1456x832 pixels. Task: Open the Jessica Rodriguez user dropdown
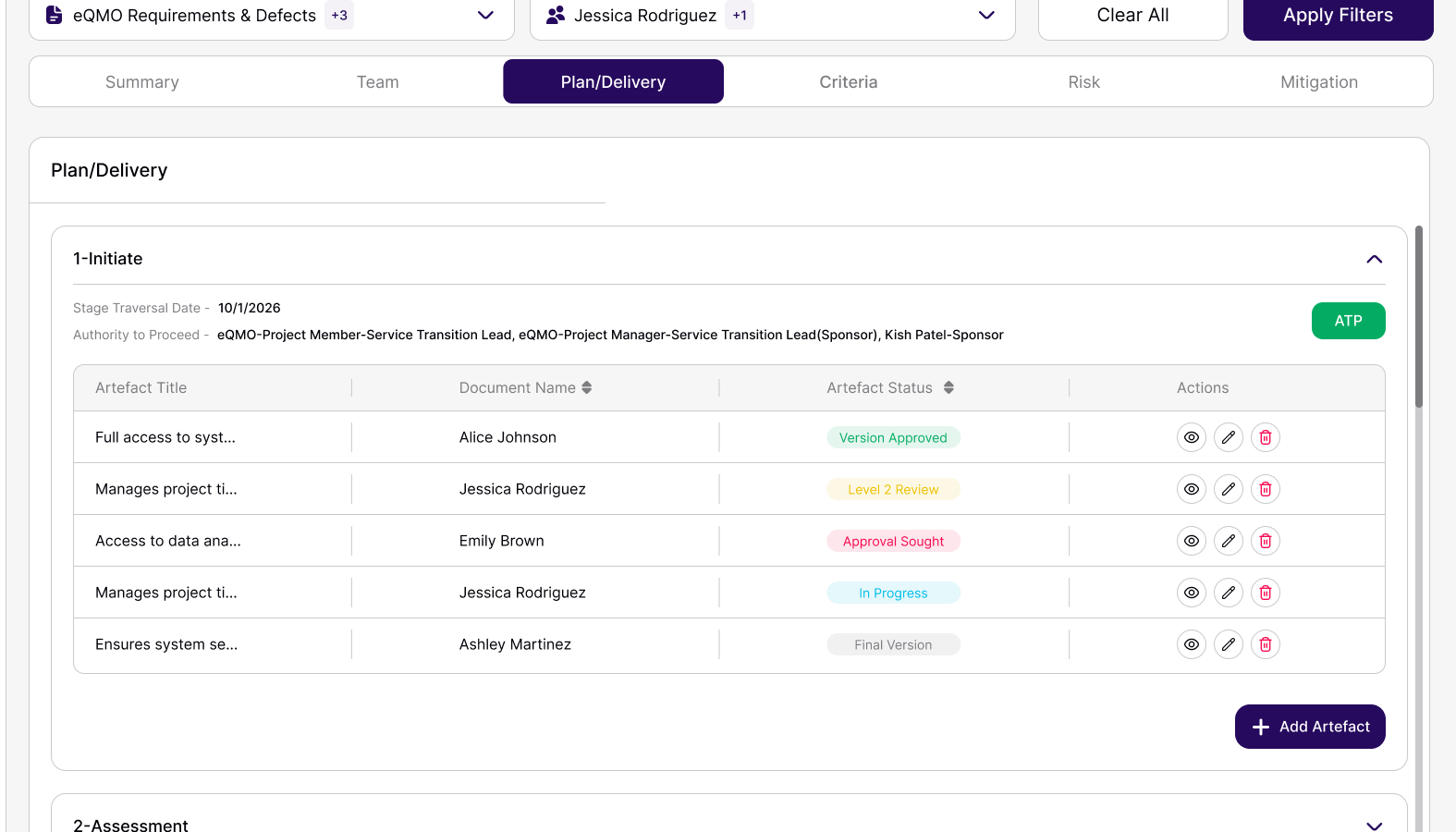pos(773,16)
